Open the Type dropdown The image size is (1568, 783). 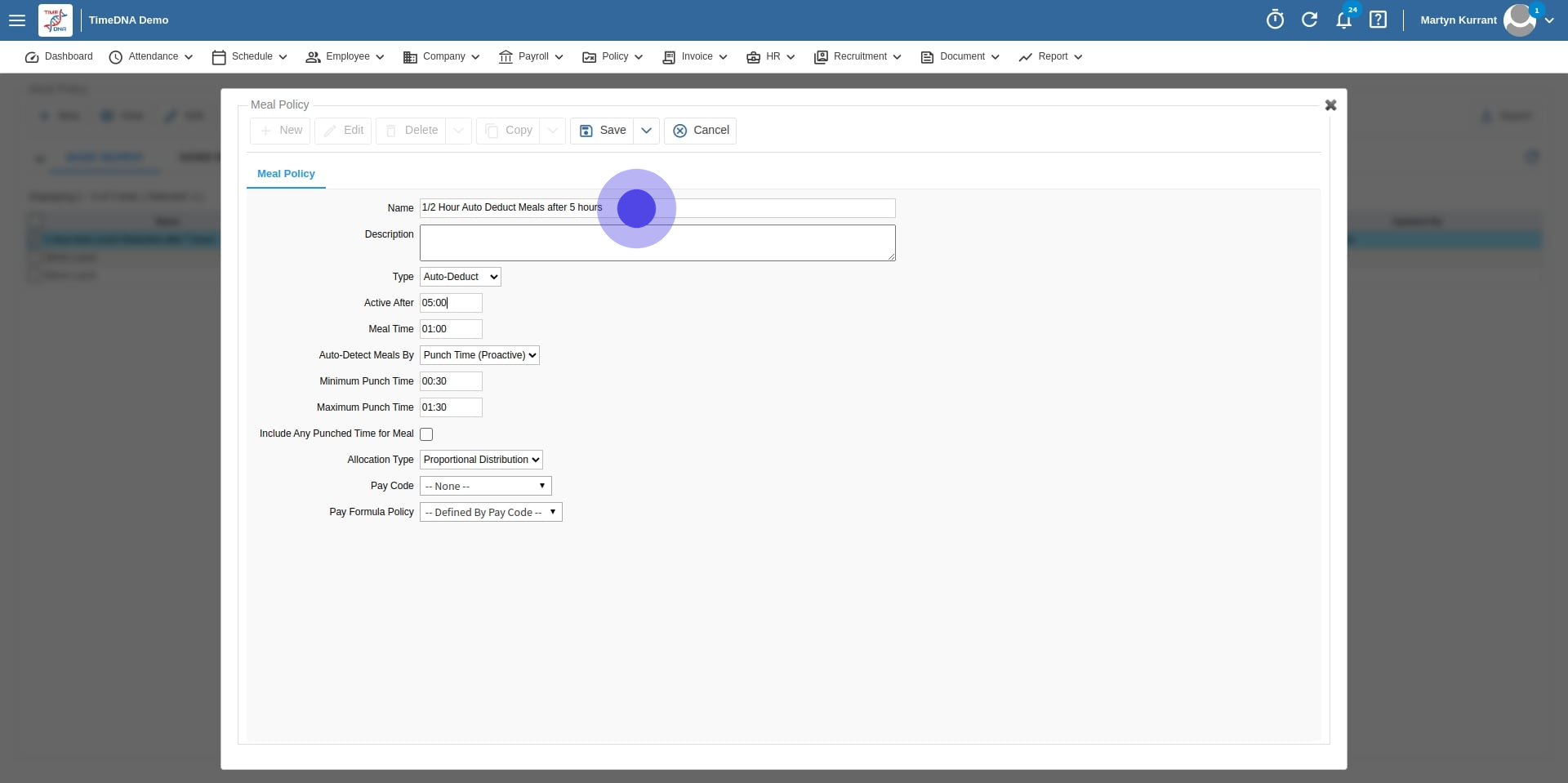pyautogui.click(x=460, y=277)
